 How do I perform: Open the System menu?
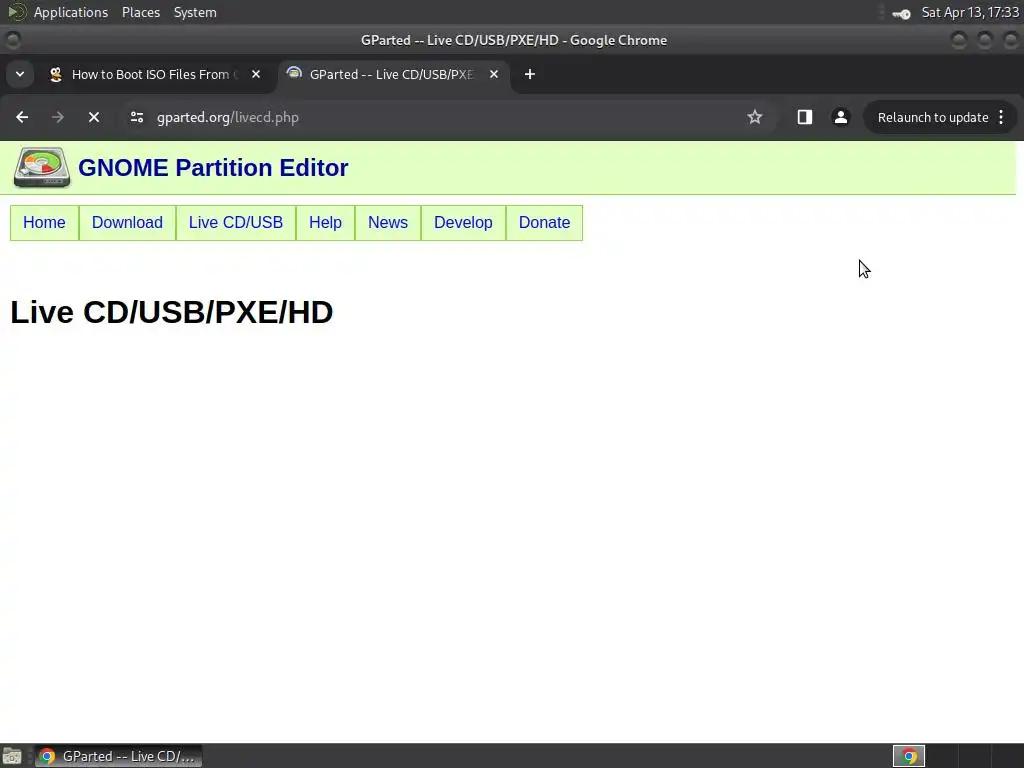click(x=195, y=12)
